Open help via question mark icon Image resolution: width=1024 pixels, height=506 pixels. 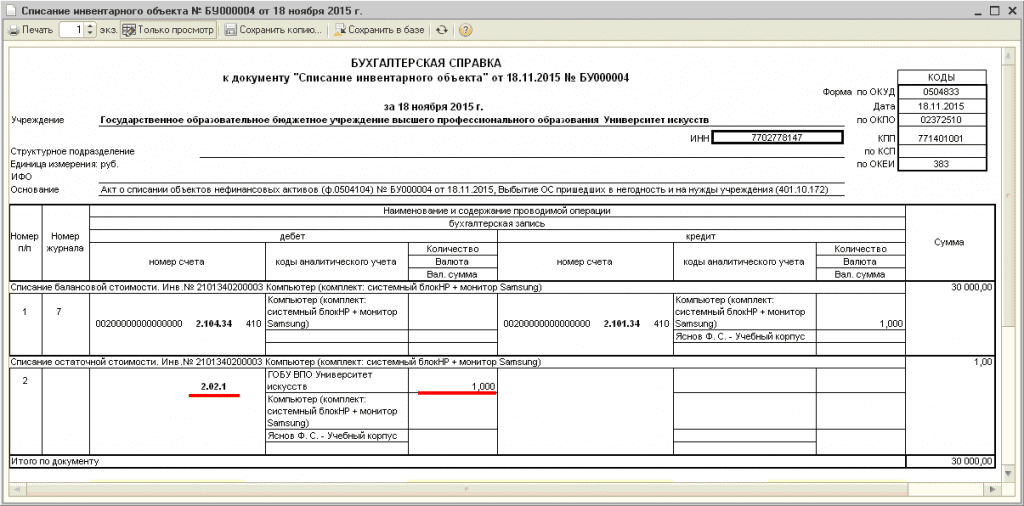[x=466, y=30]
